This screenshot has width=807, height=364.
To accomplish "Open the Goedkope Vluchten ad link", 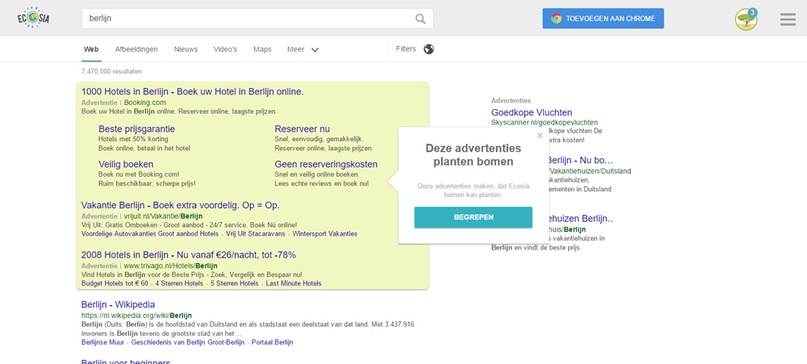I will pos(532,112).
